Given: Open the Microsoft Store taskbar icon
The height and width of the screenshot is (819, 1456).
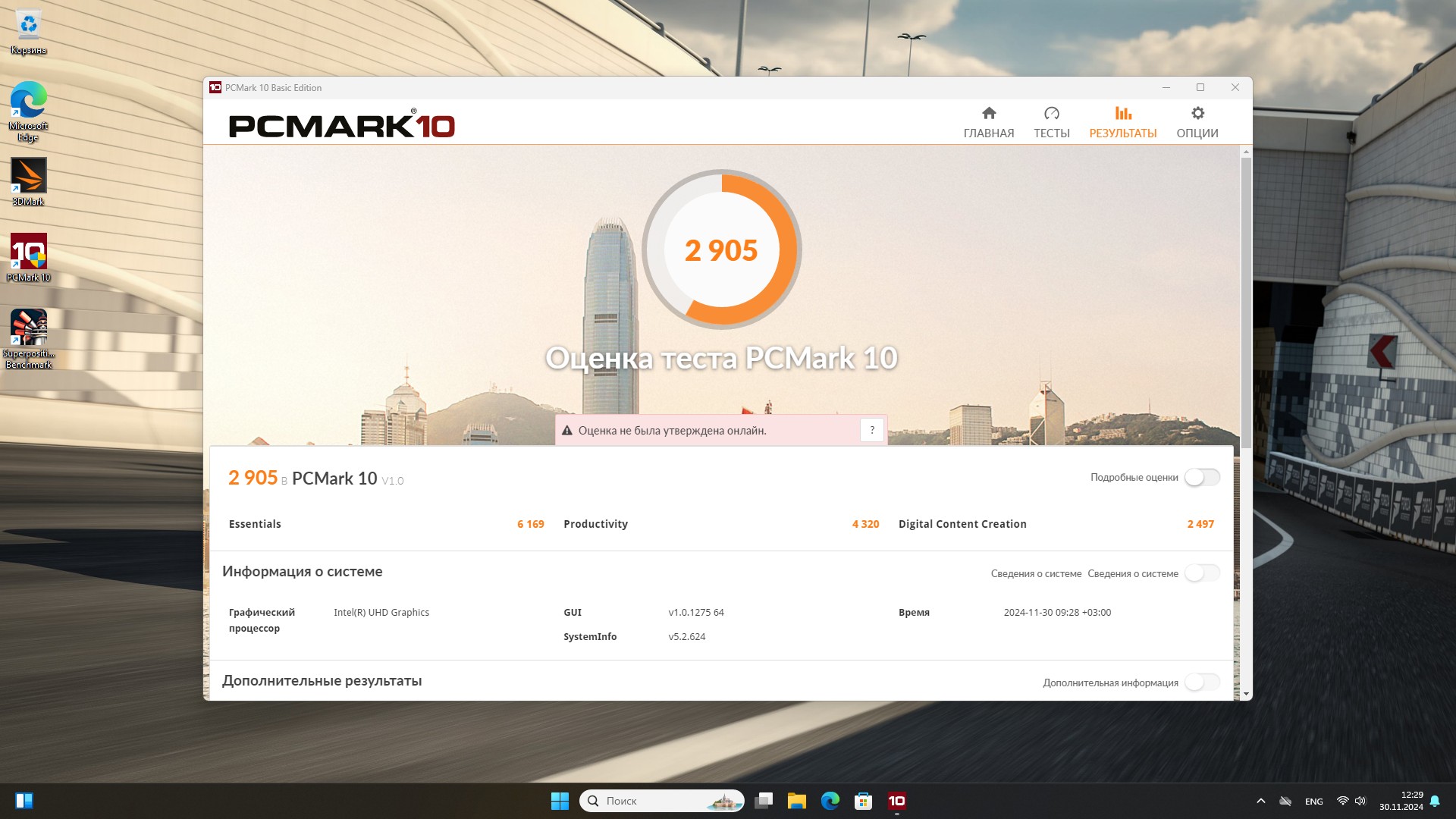Looking at the screenshot, I should (863, 801).
